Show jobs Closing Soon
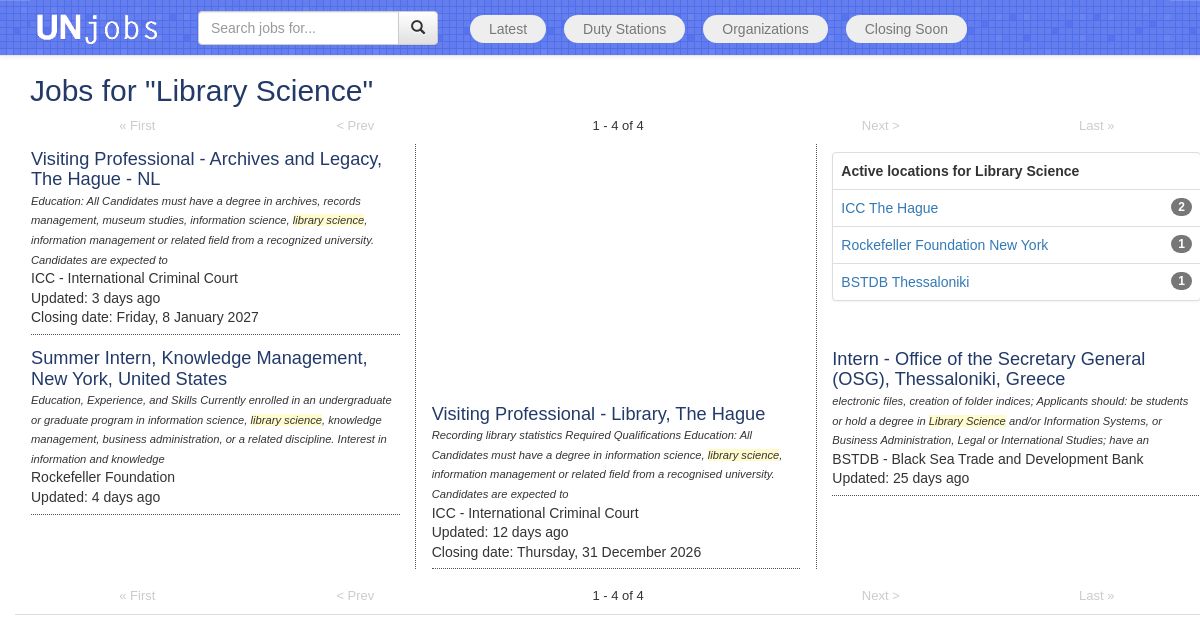The width and height of the screenshot is (1200, 628). 906,29
